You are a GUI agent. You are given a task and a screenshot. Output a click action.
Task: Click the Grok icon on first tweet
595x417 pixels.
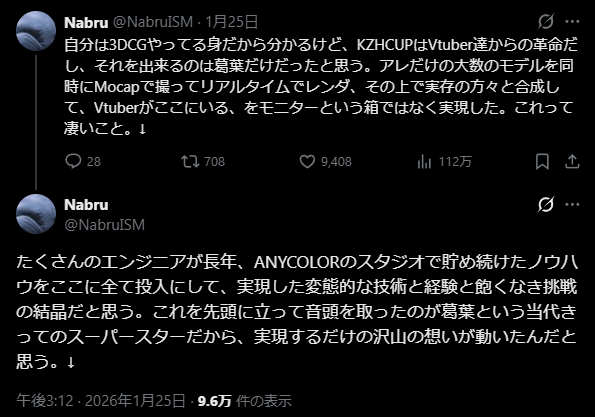tap(546, 21)
